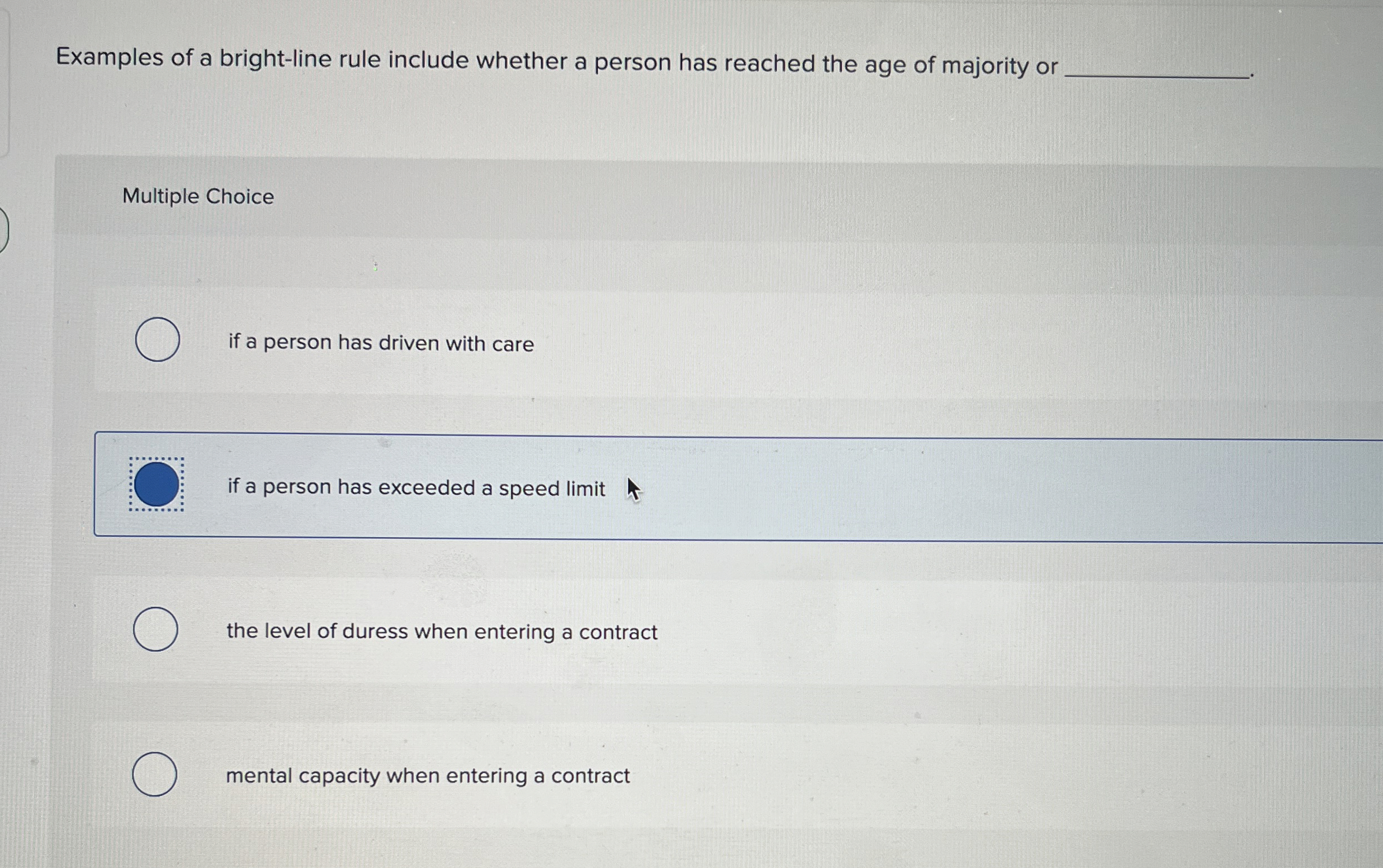Choose the answer 'if a person has exceeded a speed limit'
The width and height of the screenshot is (1383, 868).
pos(417,487)
